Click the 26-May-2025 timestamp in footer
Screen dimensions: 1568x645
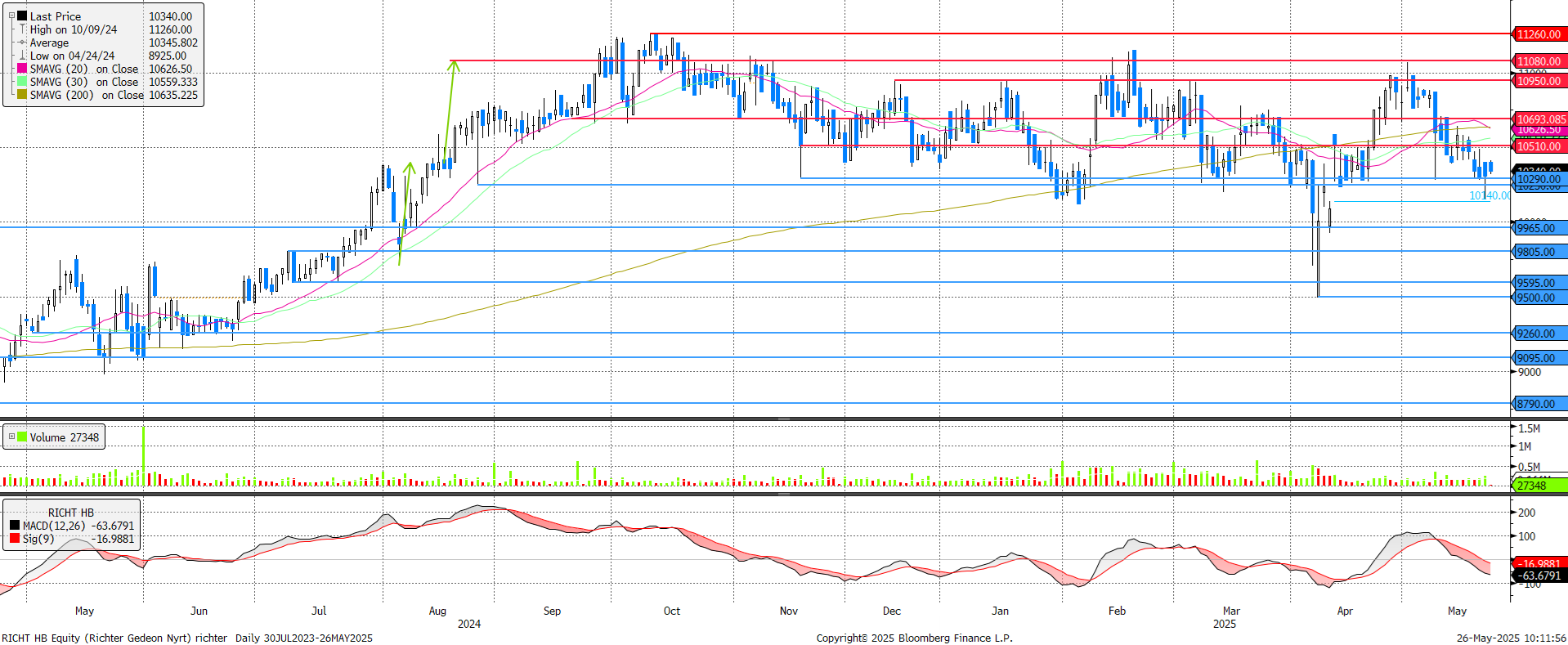tap(1511, 638)
